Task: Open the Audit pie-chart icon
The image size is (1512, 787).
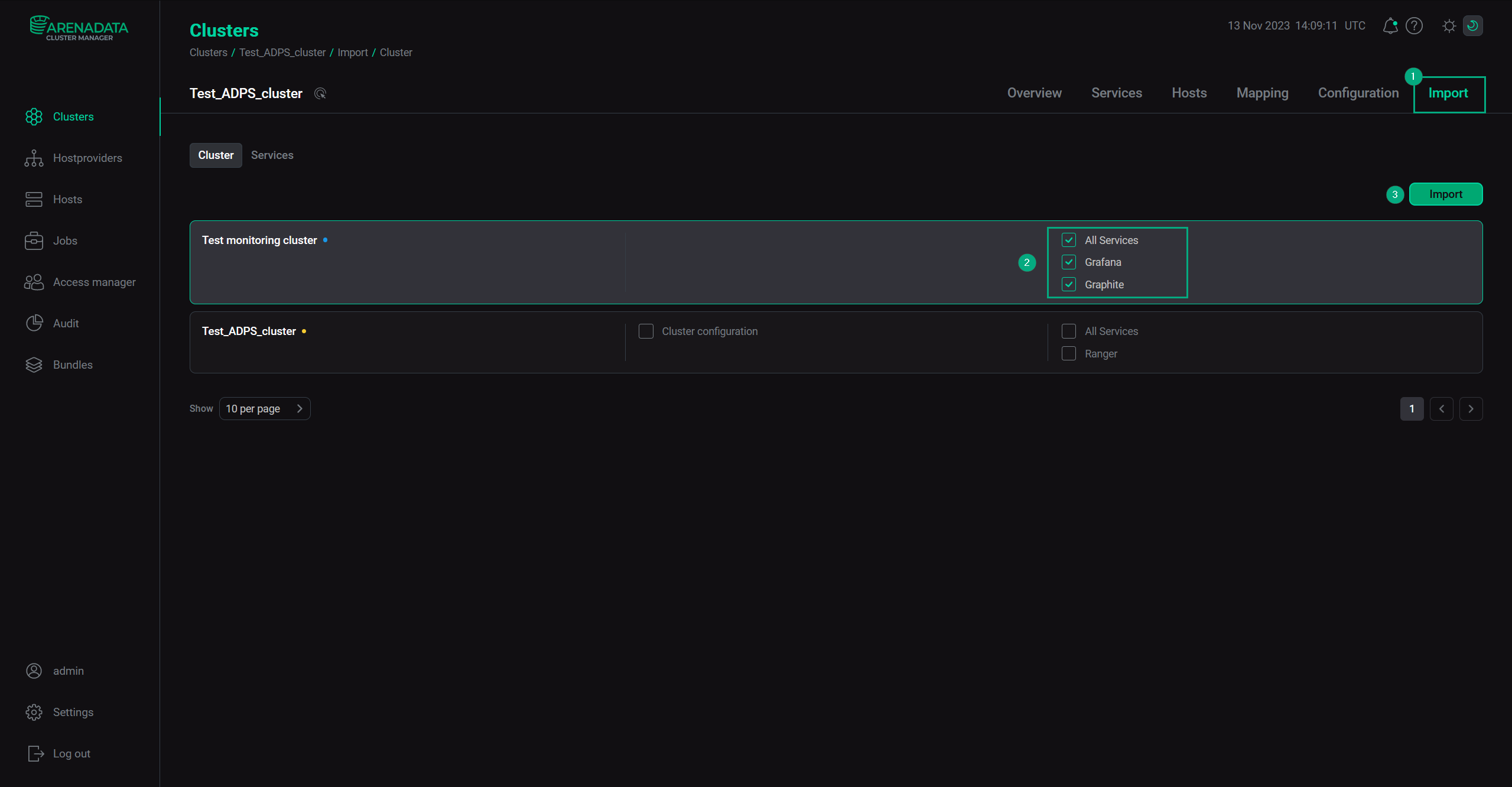Action: (x=34, y=323)
